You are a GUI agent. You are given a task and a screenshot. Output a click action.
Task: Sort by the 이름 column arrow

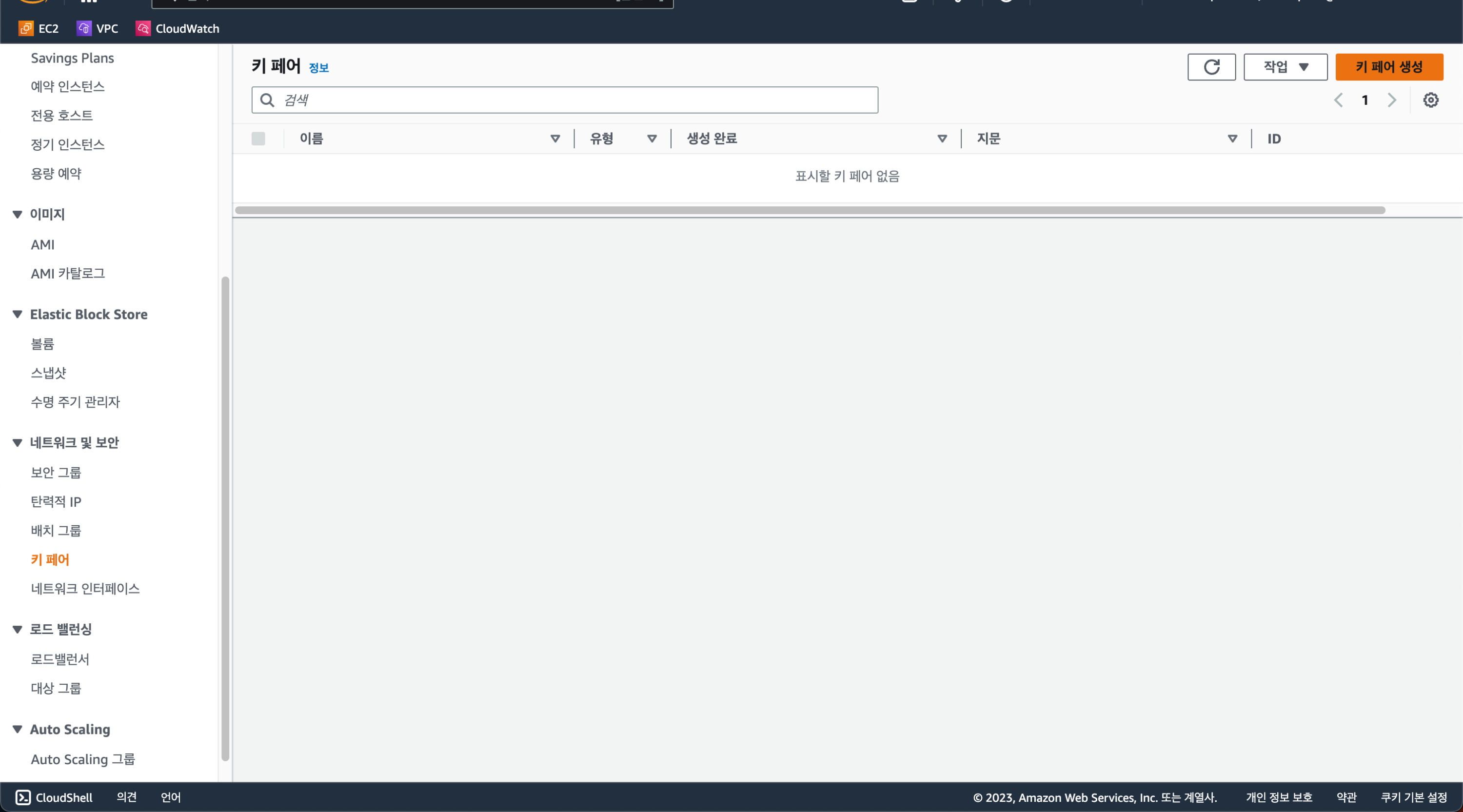pyautogui.click(x=555, y=139)
